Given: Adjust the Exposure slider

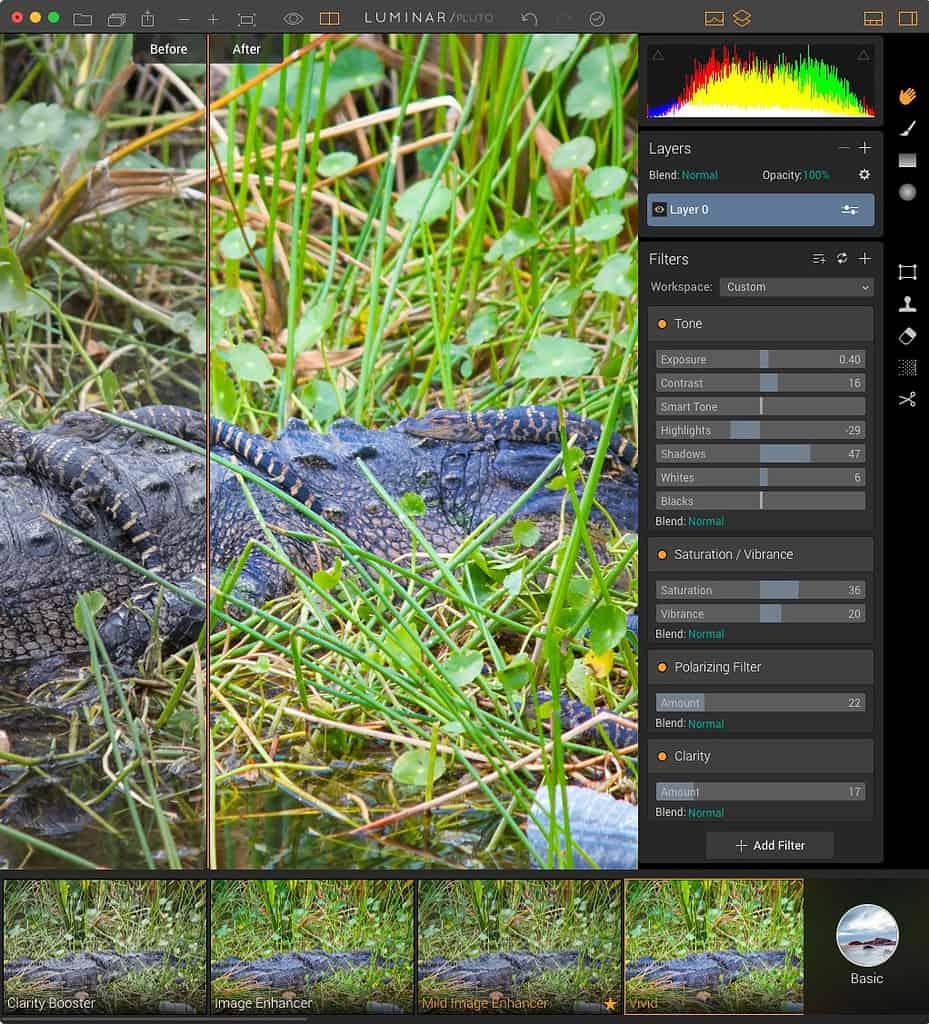Looking at the screenshot, I should coord(761,359).
